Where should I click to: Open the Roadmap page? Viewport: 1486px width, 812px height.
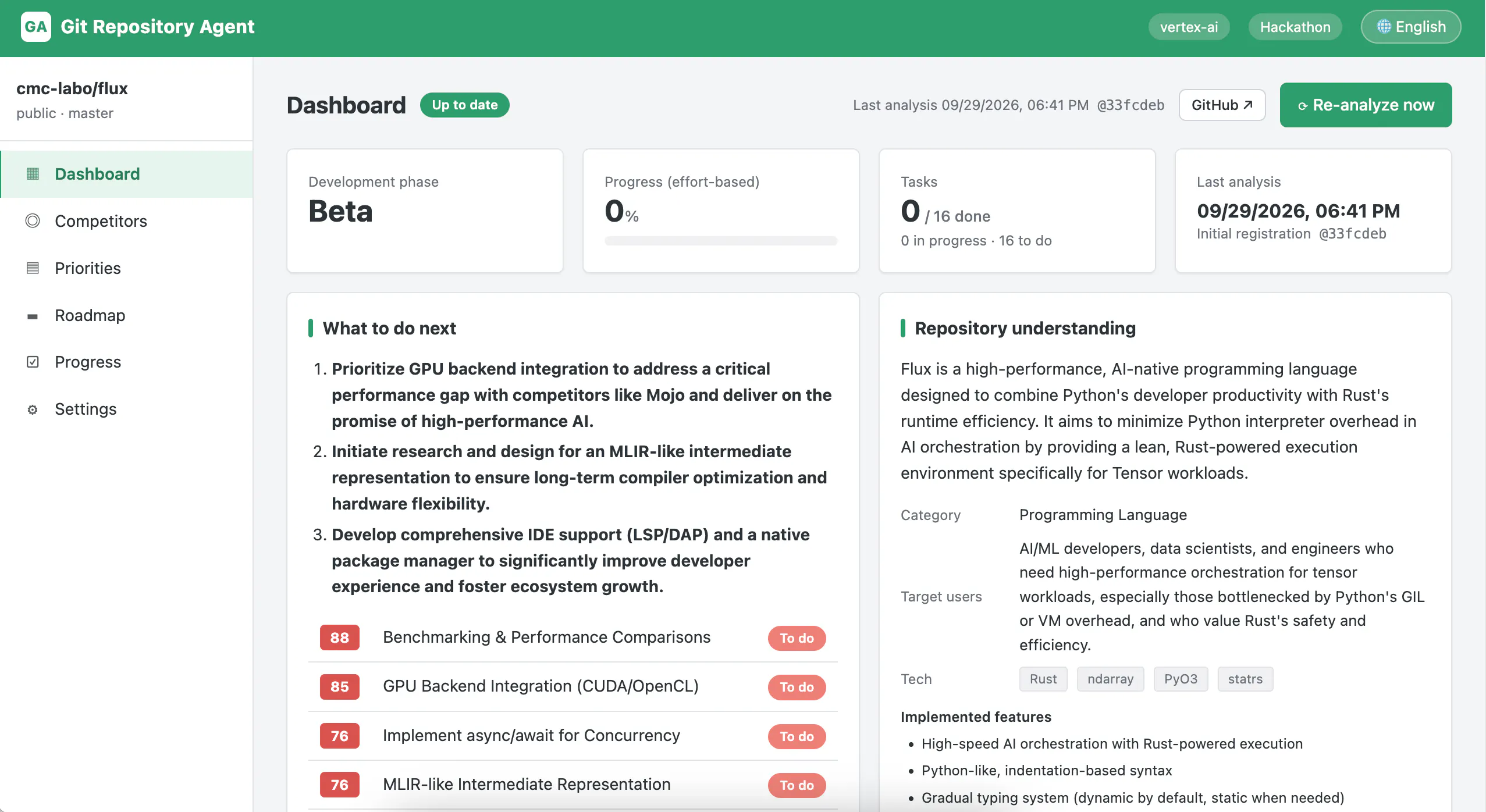point(127,315)
